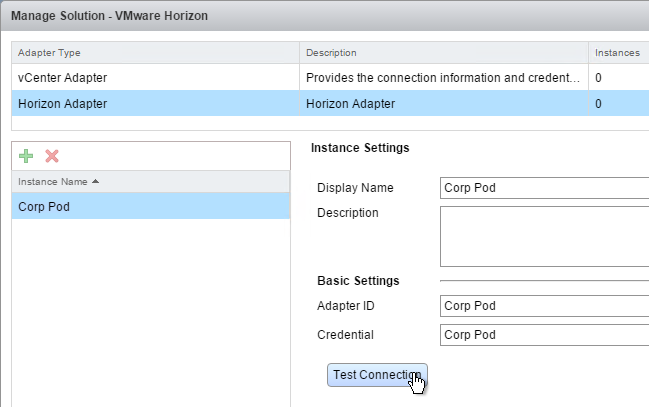Click Horizon Adapter description cell
649x407 pixels.
coord(444,104)
